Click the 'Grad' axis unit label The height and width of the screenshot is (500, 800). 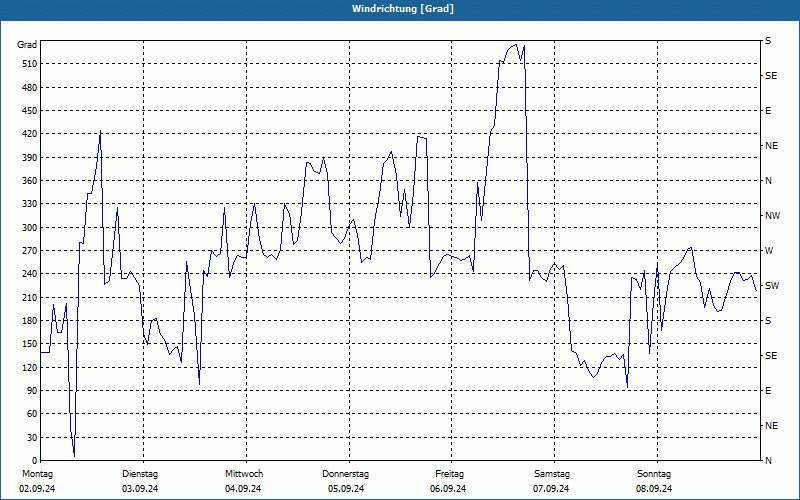(x=27, y=45)
